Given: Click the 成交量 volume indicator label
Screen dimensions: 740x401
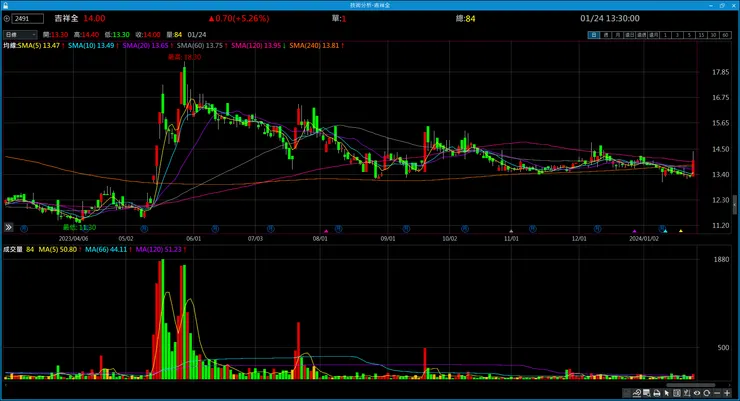Looking at the screenshot, I should (13, 249).
